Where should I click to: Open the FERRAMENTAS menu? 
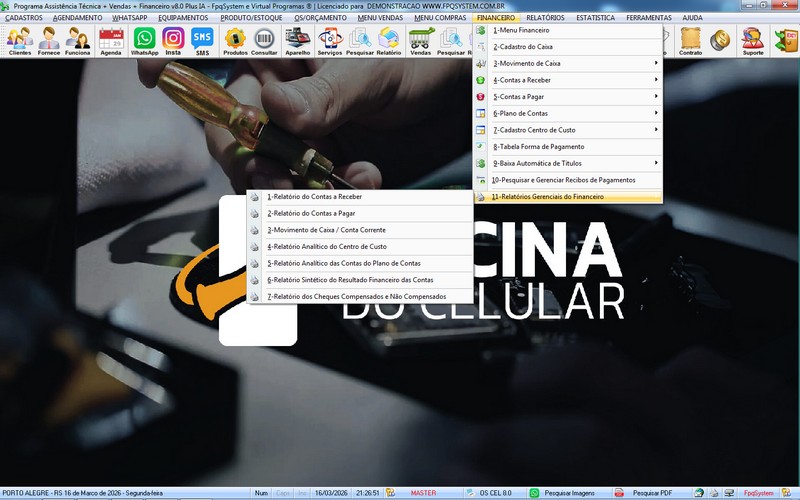tap(649, 18)
